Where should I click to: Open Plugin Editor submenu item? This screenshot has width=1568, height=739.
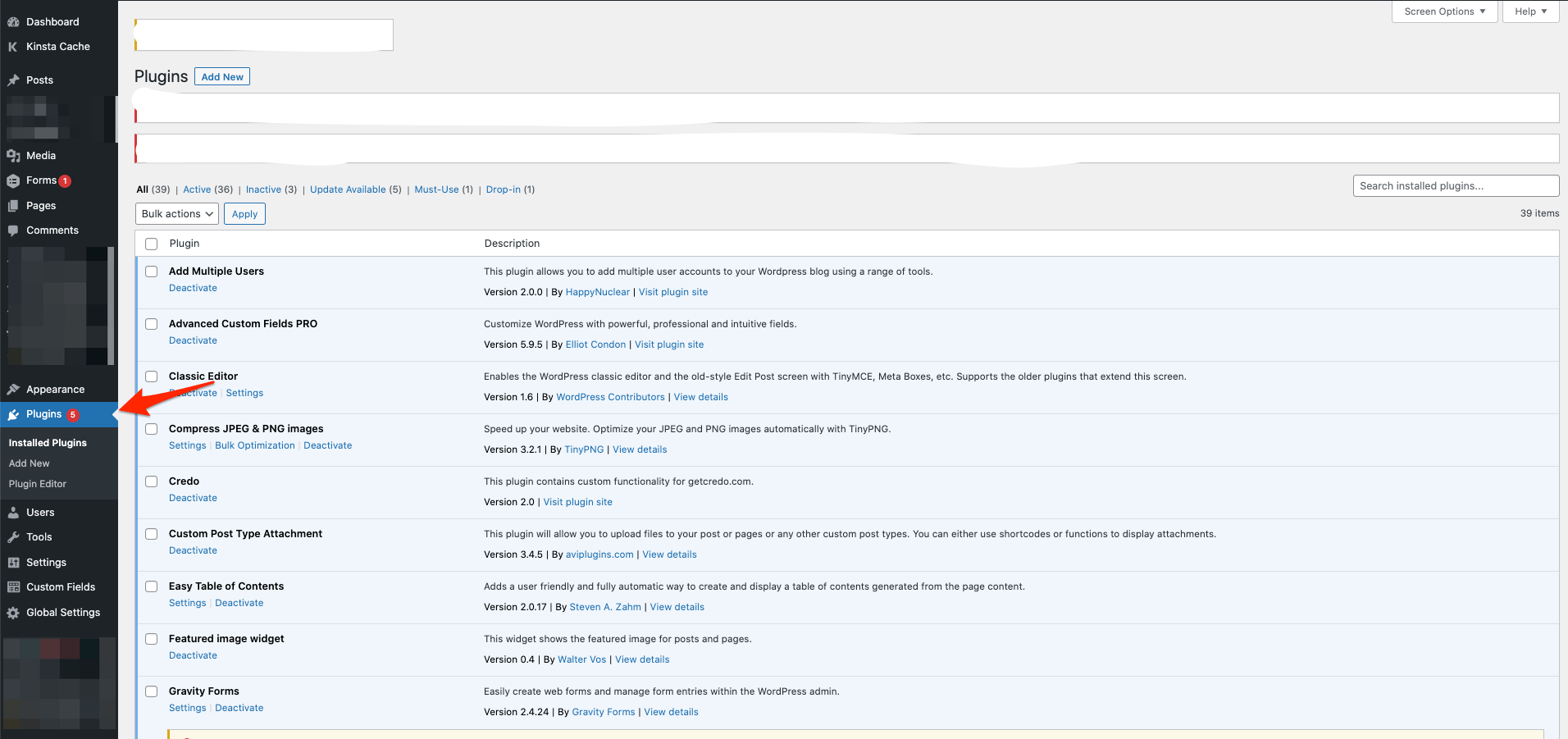[38, 484]
